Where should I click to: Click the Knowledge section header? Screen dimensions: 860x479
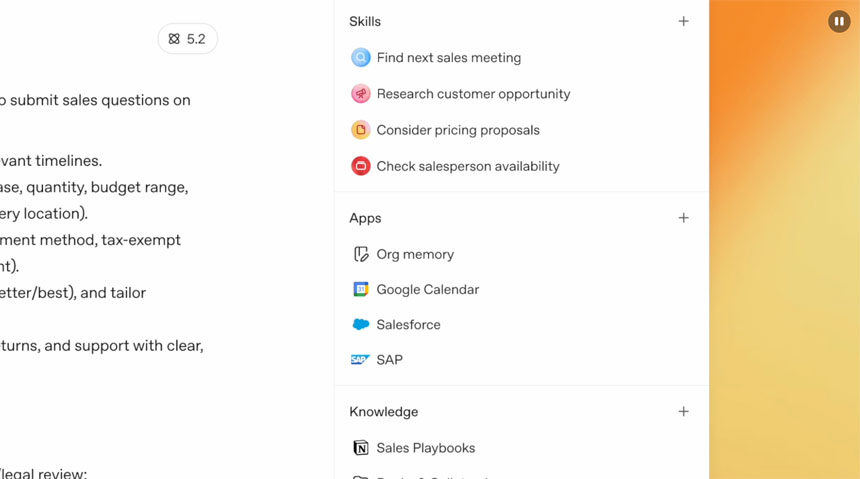[383, 412]
